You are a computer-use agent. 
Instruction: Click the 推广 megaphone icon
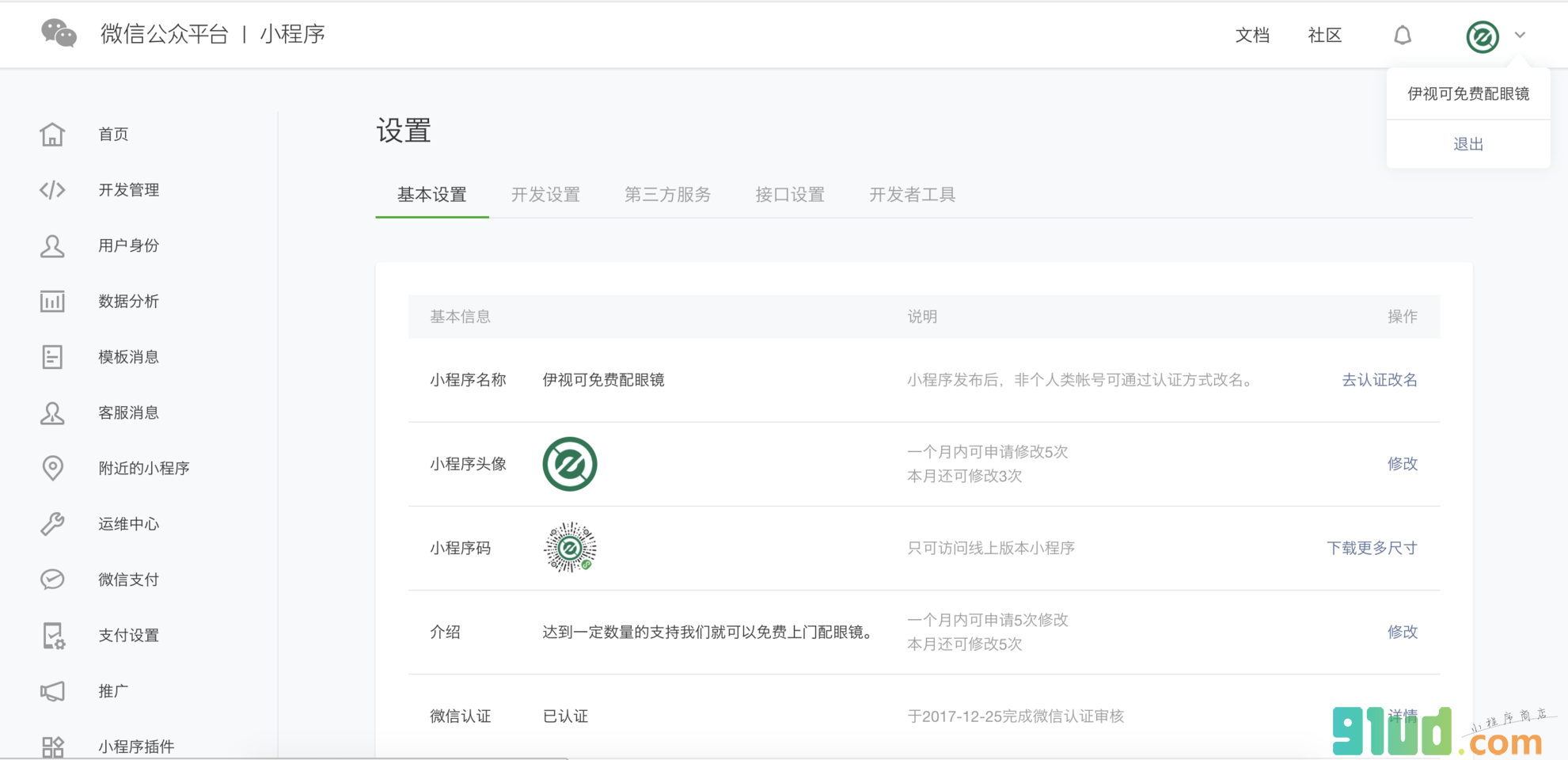(x=52, y=691)
